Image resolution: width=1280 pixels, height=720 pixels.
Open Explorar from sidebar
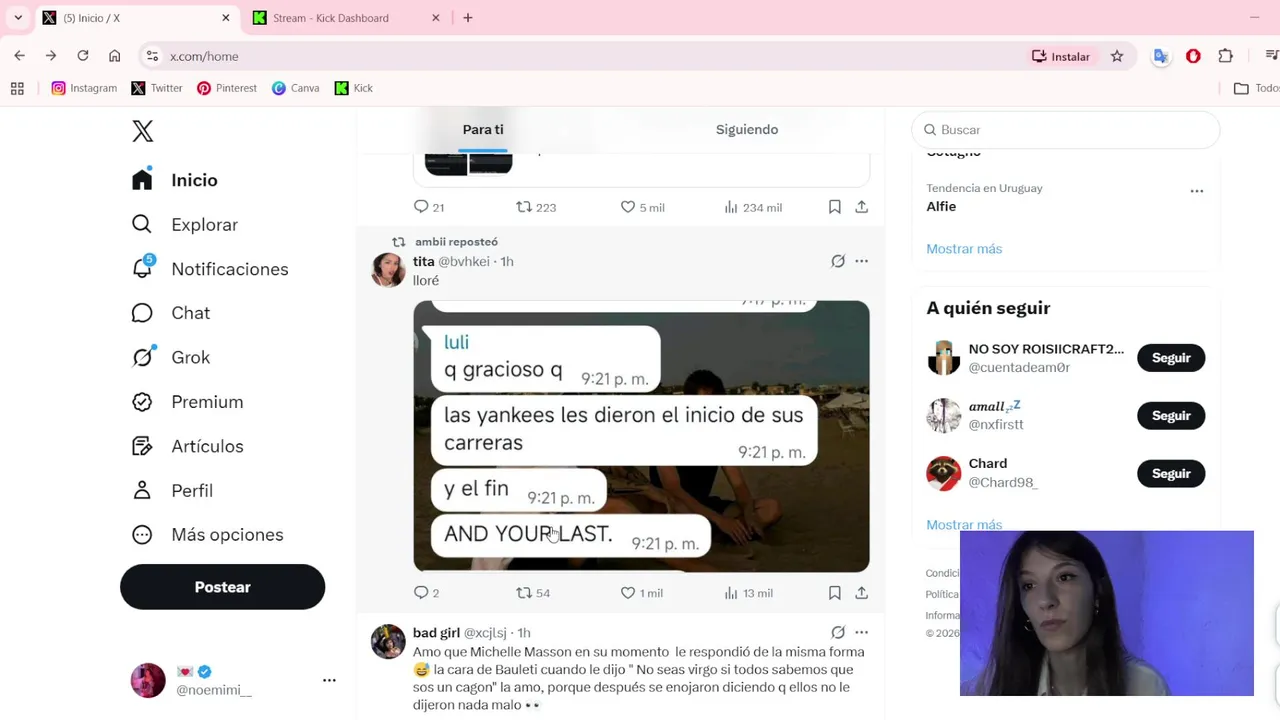coord(185,225)
